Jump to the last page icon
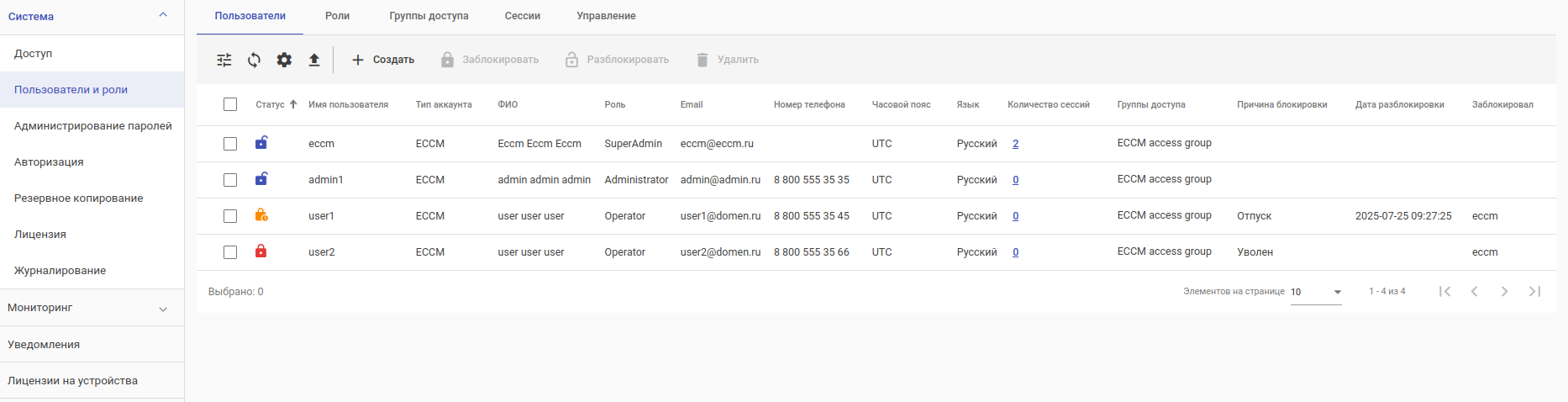This screenshot has height=402, width=1568. pyautogui.click(x=1534, y=291)
